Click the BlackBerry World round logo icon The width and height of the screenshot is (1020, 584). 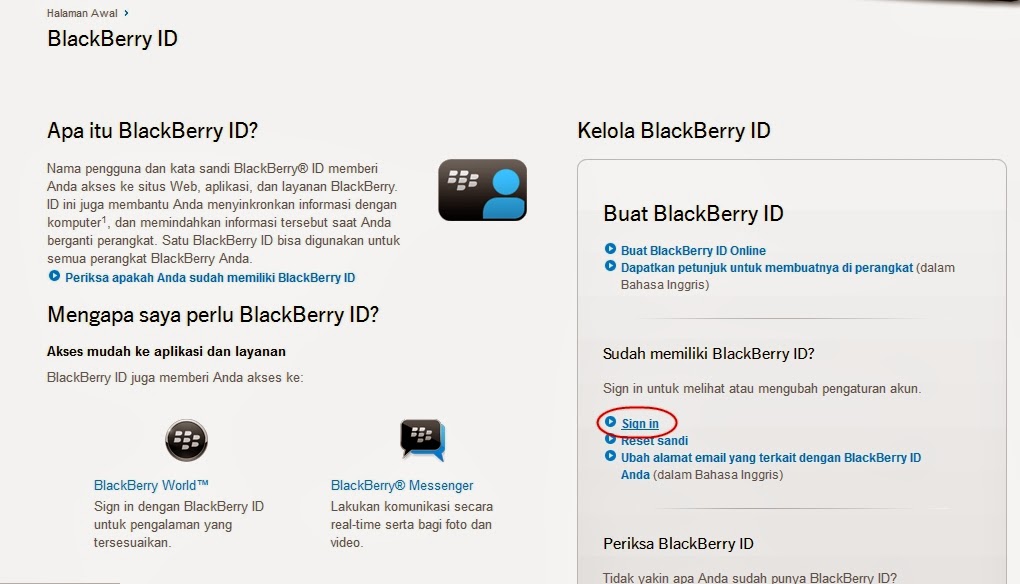pos(187,440)
